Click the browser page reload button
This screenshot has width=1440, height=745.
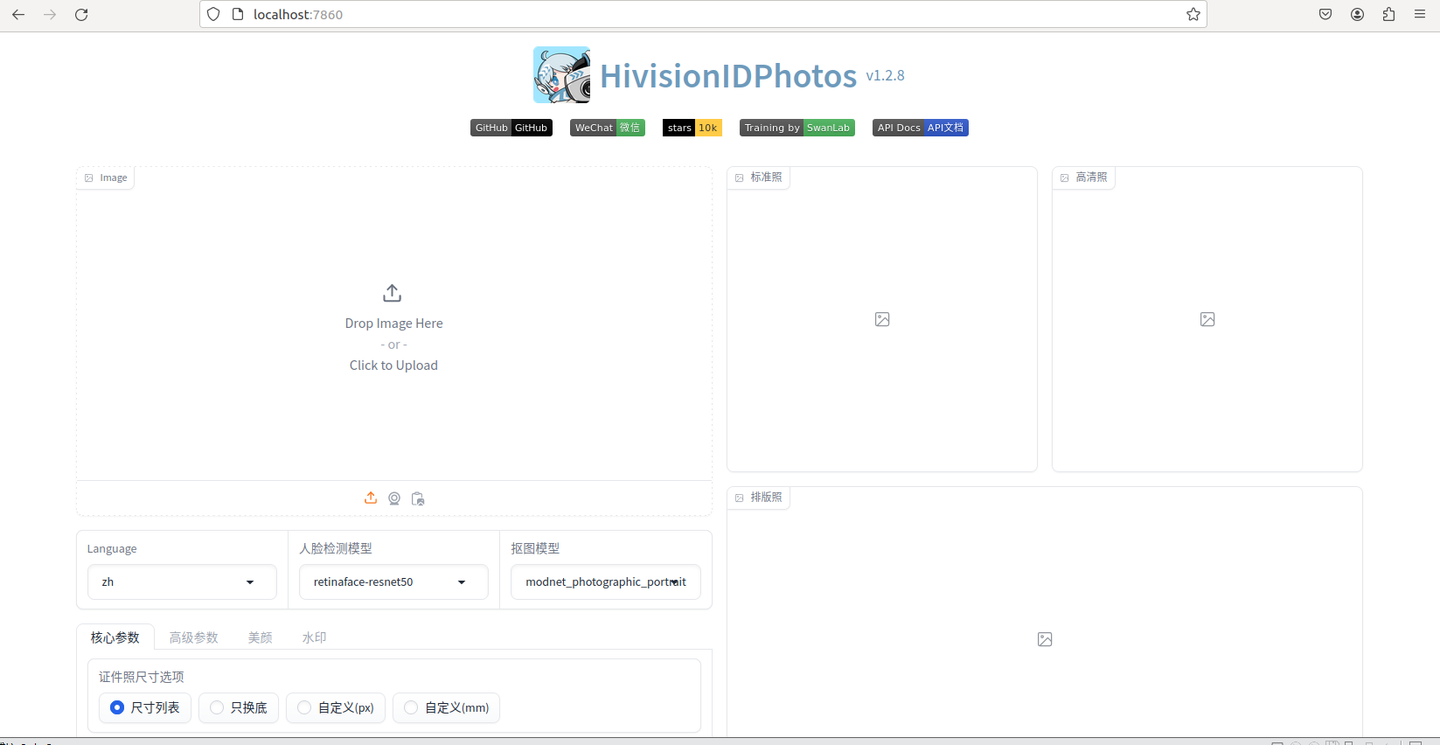82,14
